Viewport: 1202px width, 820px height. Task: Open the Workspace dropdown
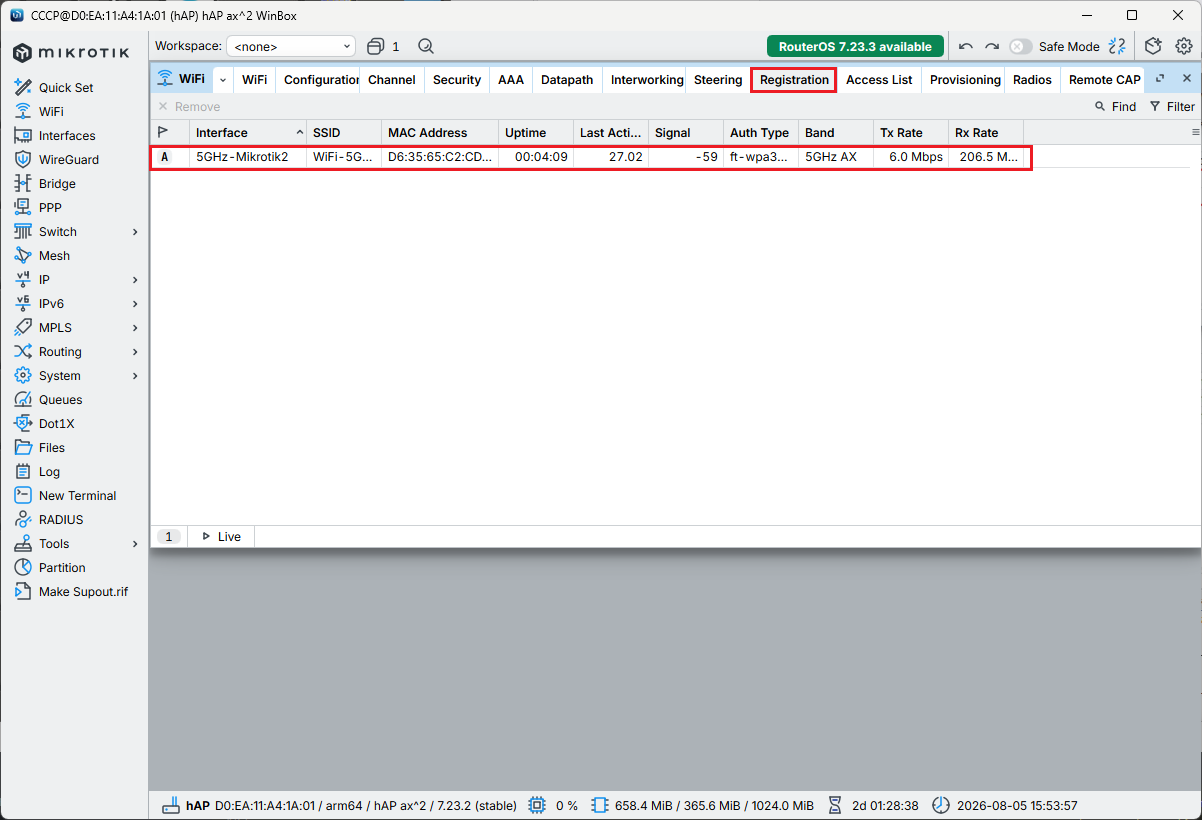click(x=291, y=46)
